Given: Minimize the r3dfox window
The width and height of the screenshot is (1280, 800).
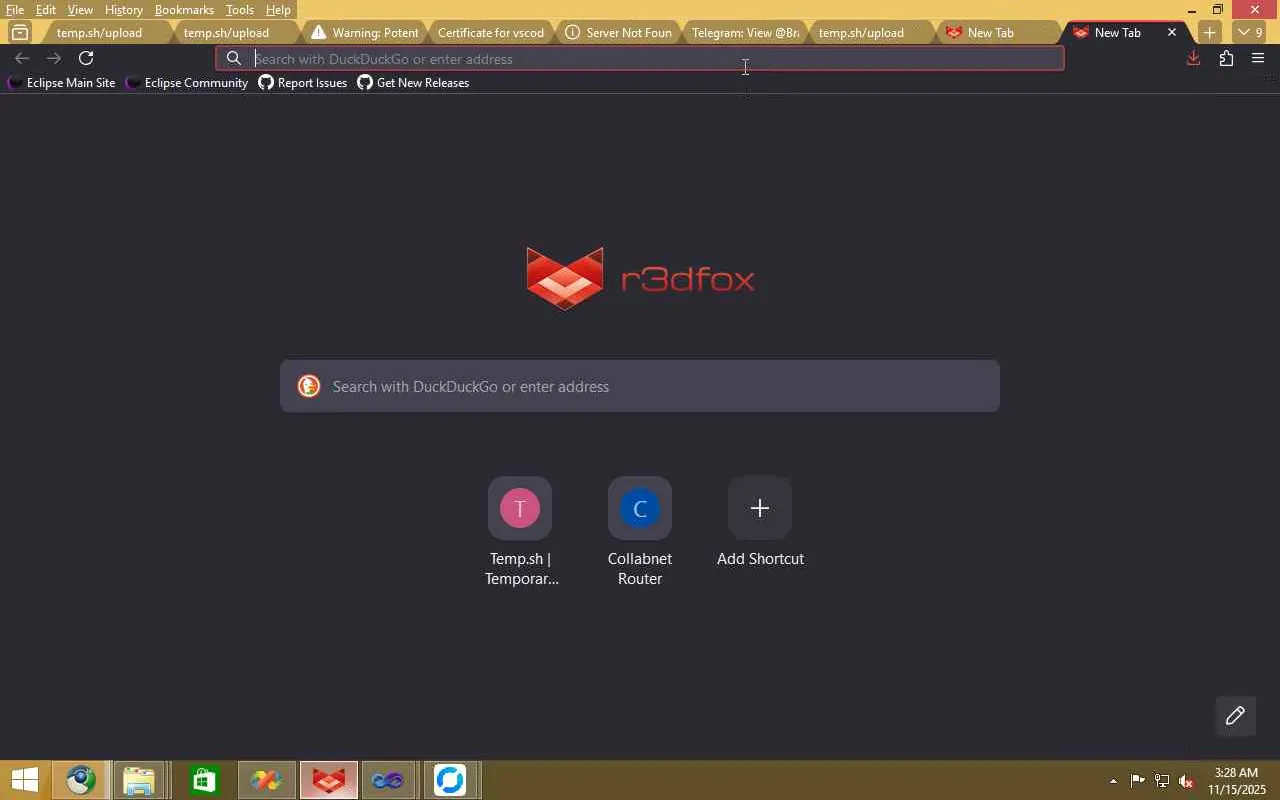Looking at the screenshot, I should (1191, 9).
